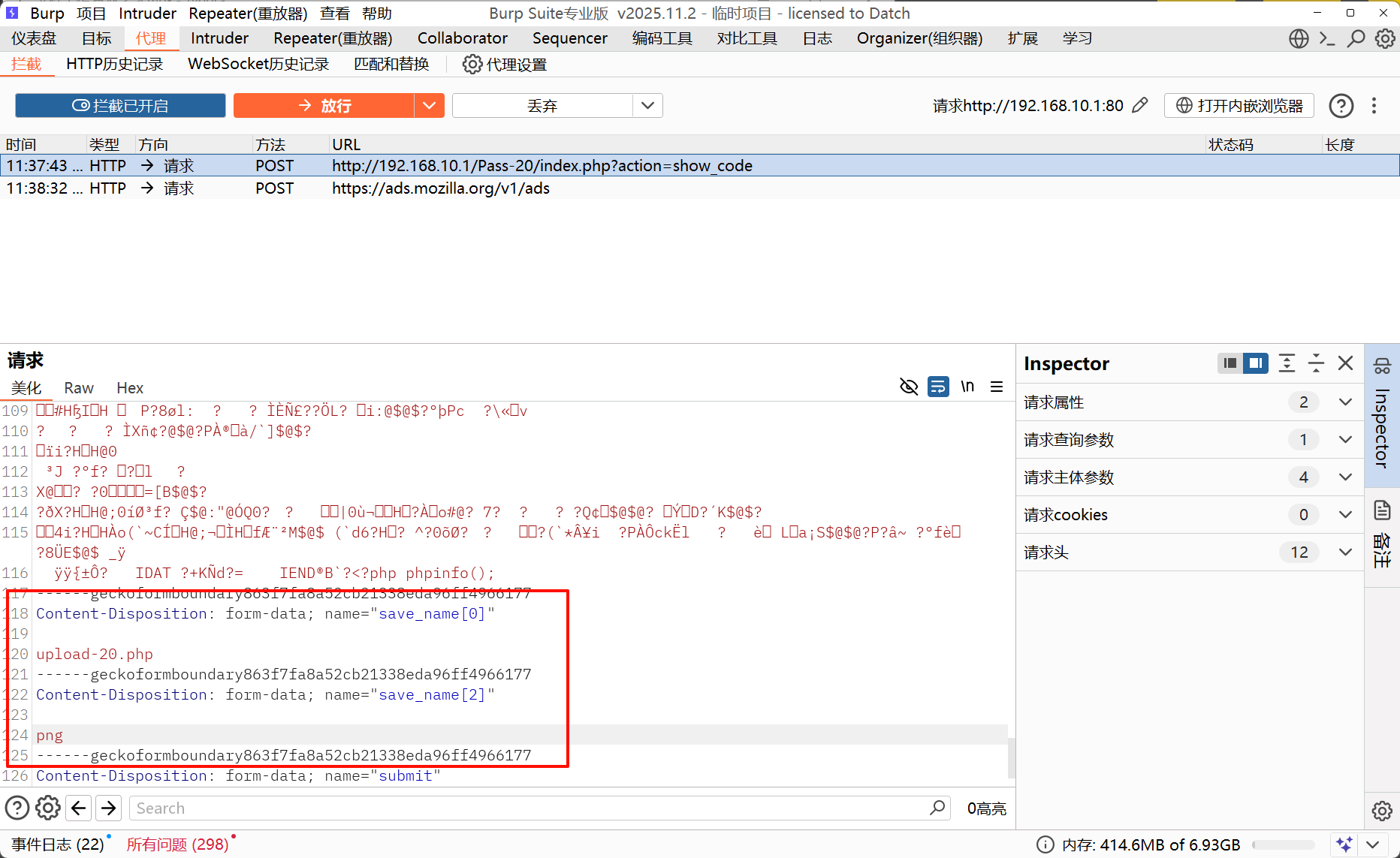Collapse all Inspector sections icon

pos(1316,363)
